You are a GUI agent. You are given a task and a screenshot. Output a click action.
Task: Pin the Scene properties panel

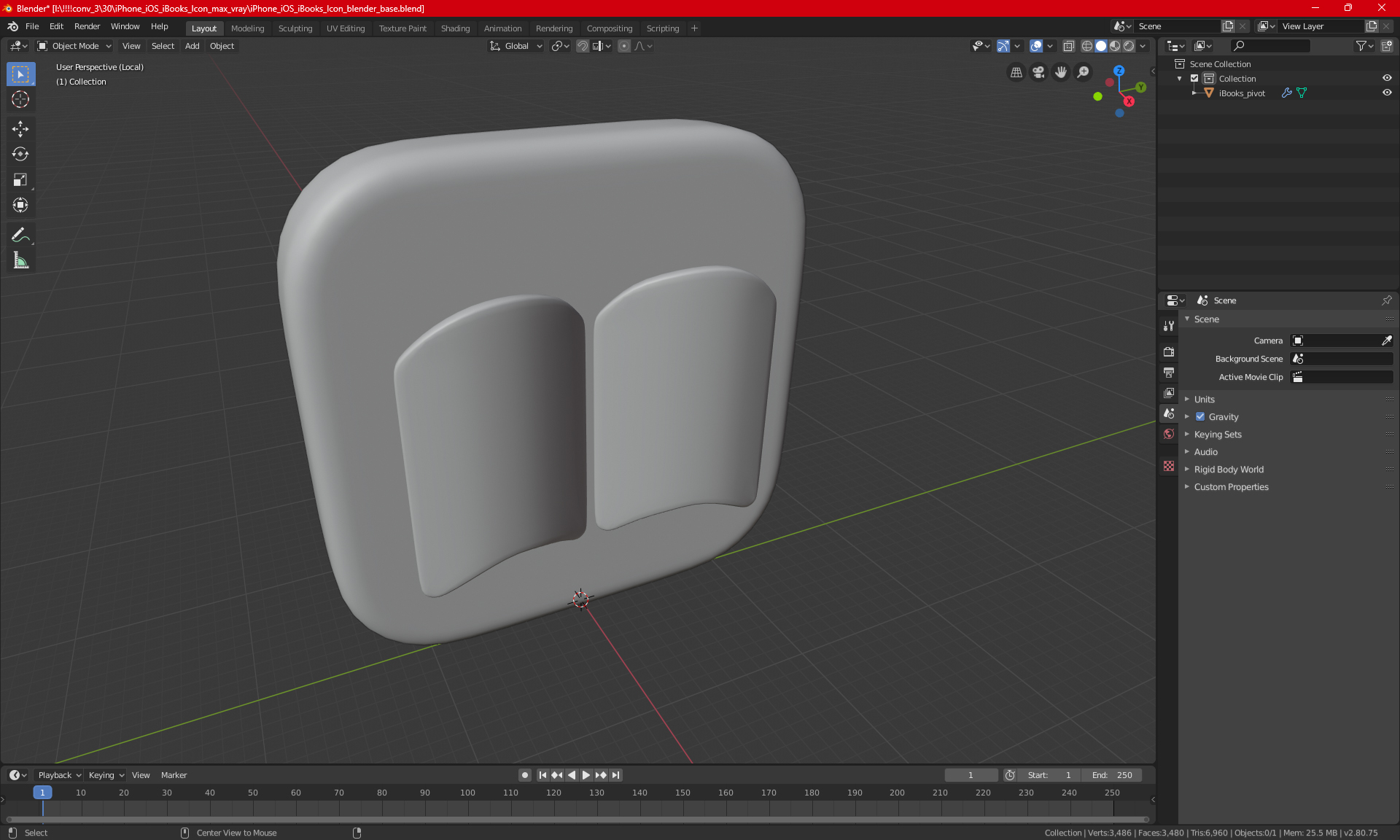point(1386,300)
